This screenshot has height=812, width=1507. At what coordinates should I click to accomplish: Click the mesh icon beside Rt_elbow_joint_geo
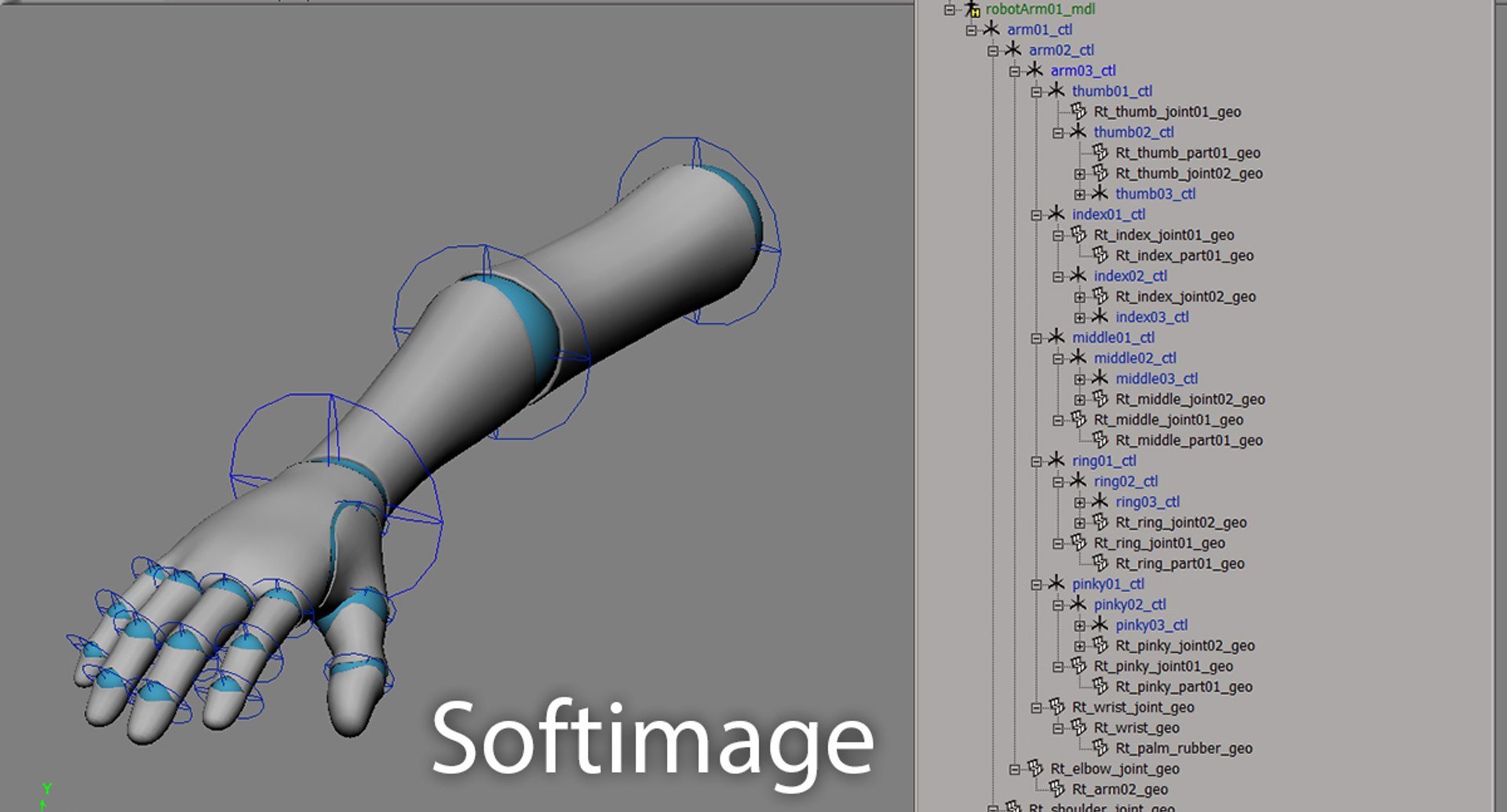coord(1035,768)
